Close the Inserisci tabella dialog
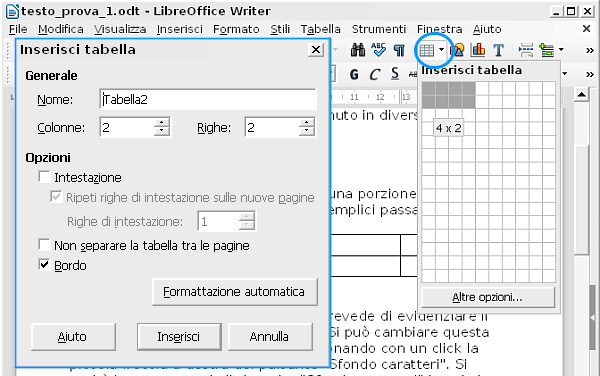The height and width of the screenshot is (376, 600). point(316,50)
